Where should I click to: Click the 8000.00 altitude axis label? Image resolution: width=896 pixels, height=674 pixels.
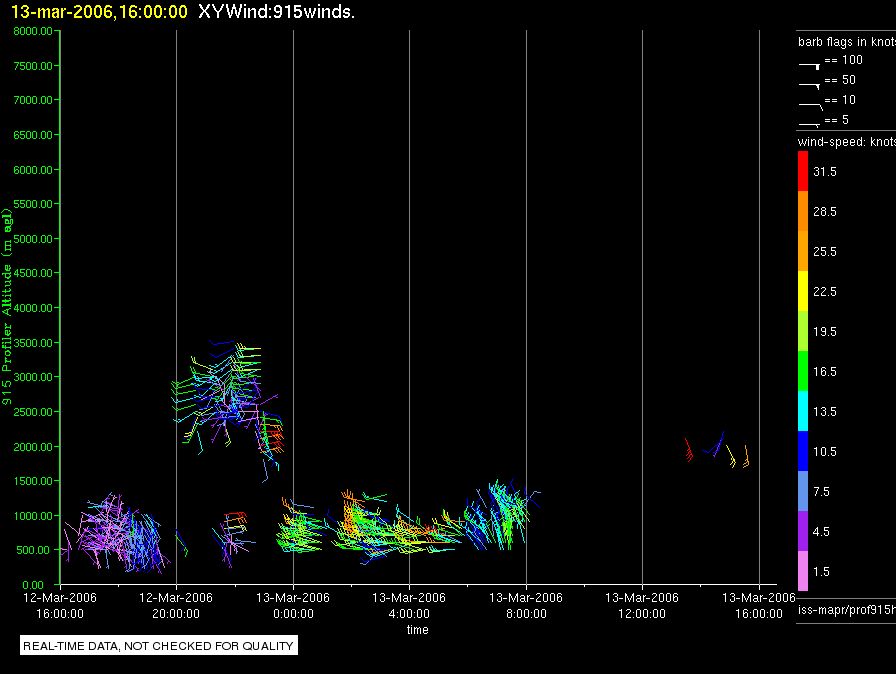coord(33,31)
